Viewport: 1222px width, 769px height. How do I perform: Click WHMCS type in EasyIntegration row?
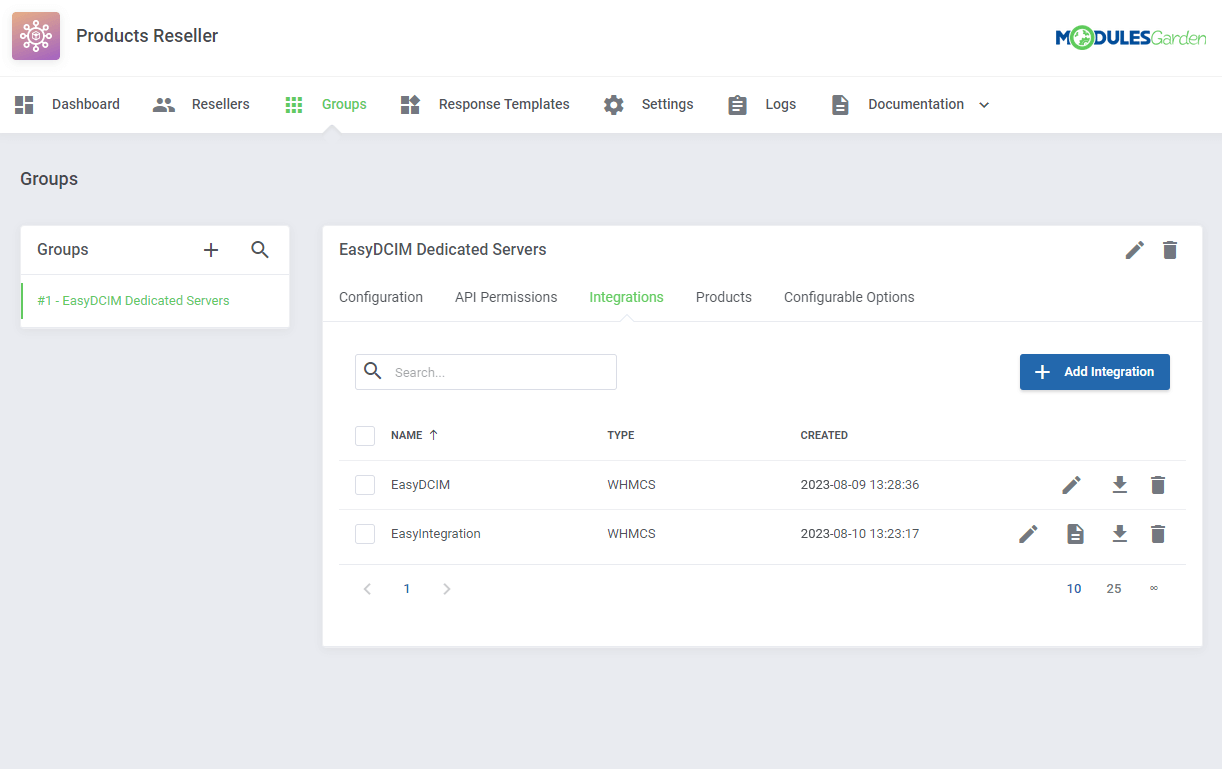pyautogui.click(x=631, y=534)
